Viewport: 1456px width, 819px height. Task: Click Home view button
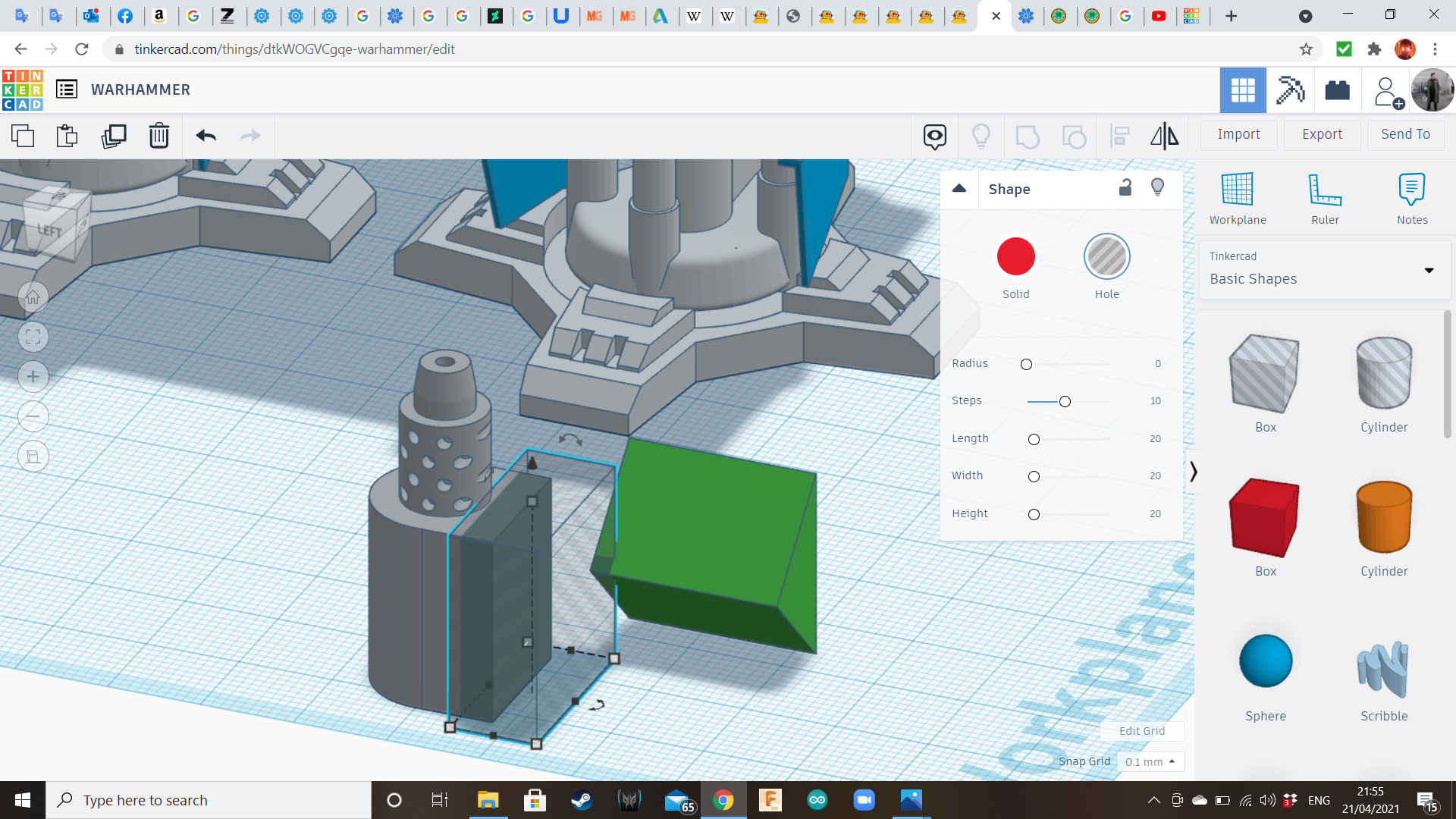tap(33, 297)
